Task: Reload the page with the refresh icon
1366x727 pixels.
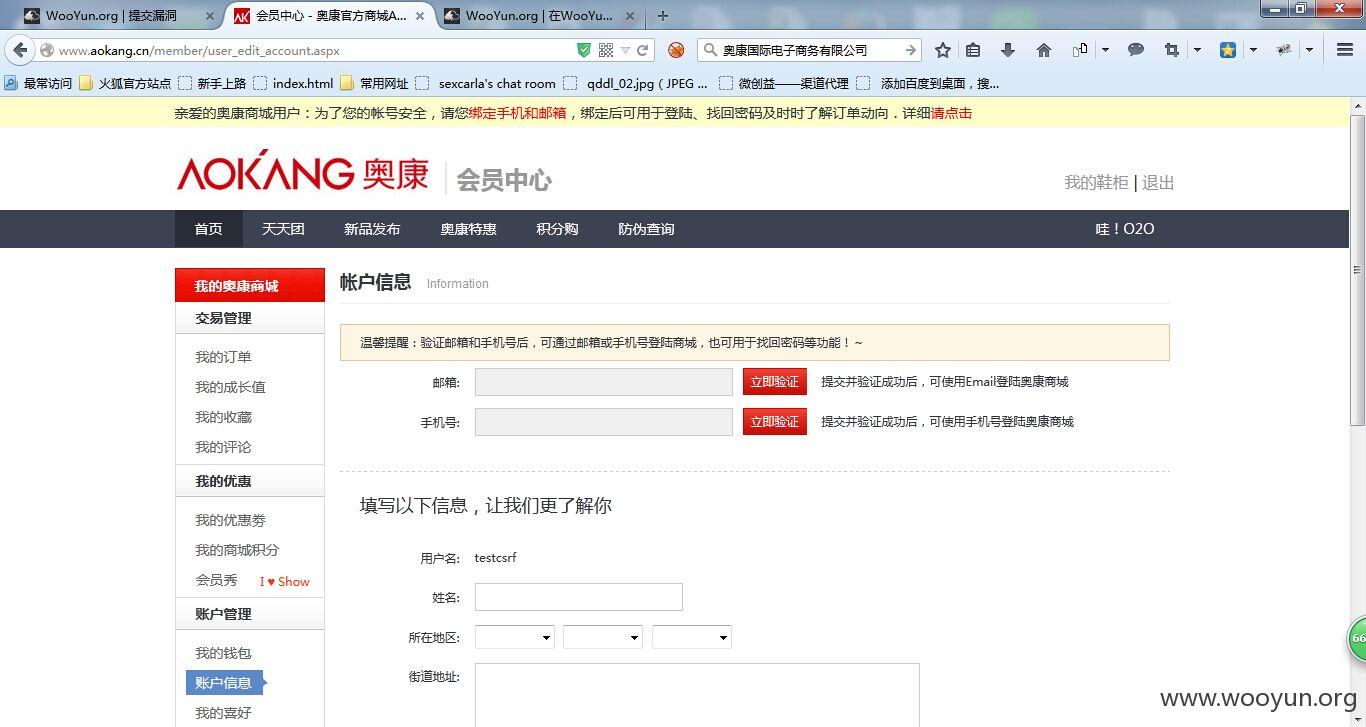Action: pyautogui.click(x=643, y=50)
